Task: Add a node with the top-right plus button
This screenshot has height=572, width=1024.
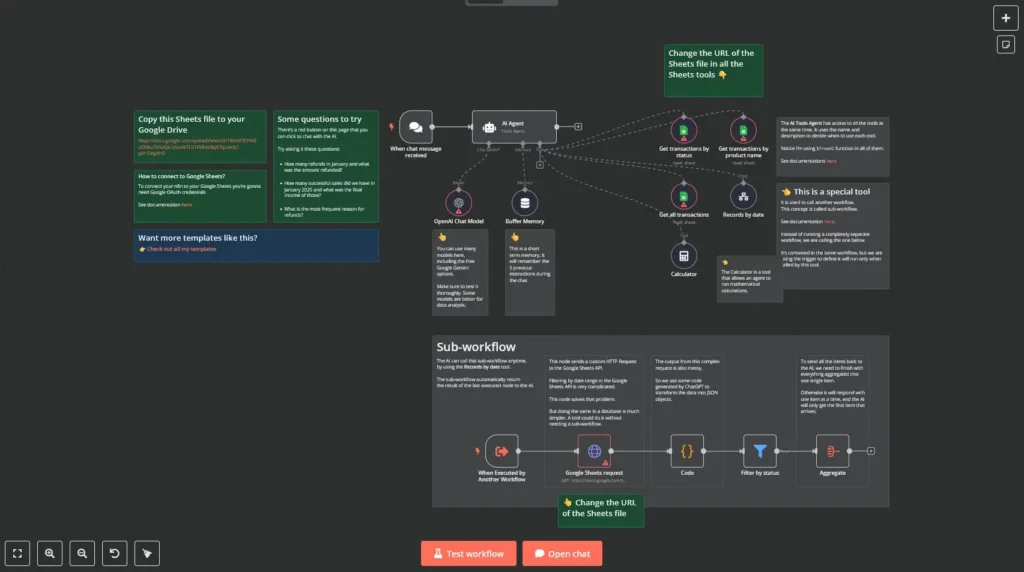Action: point(1005,18)
